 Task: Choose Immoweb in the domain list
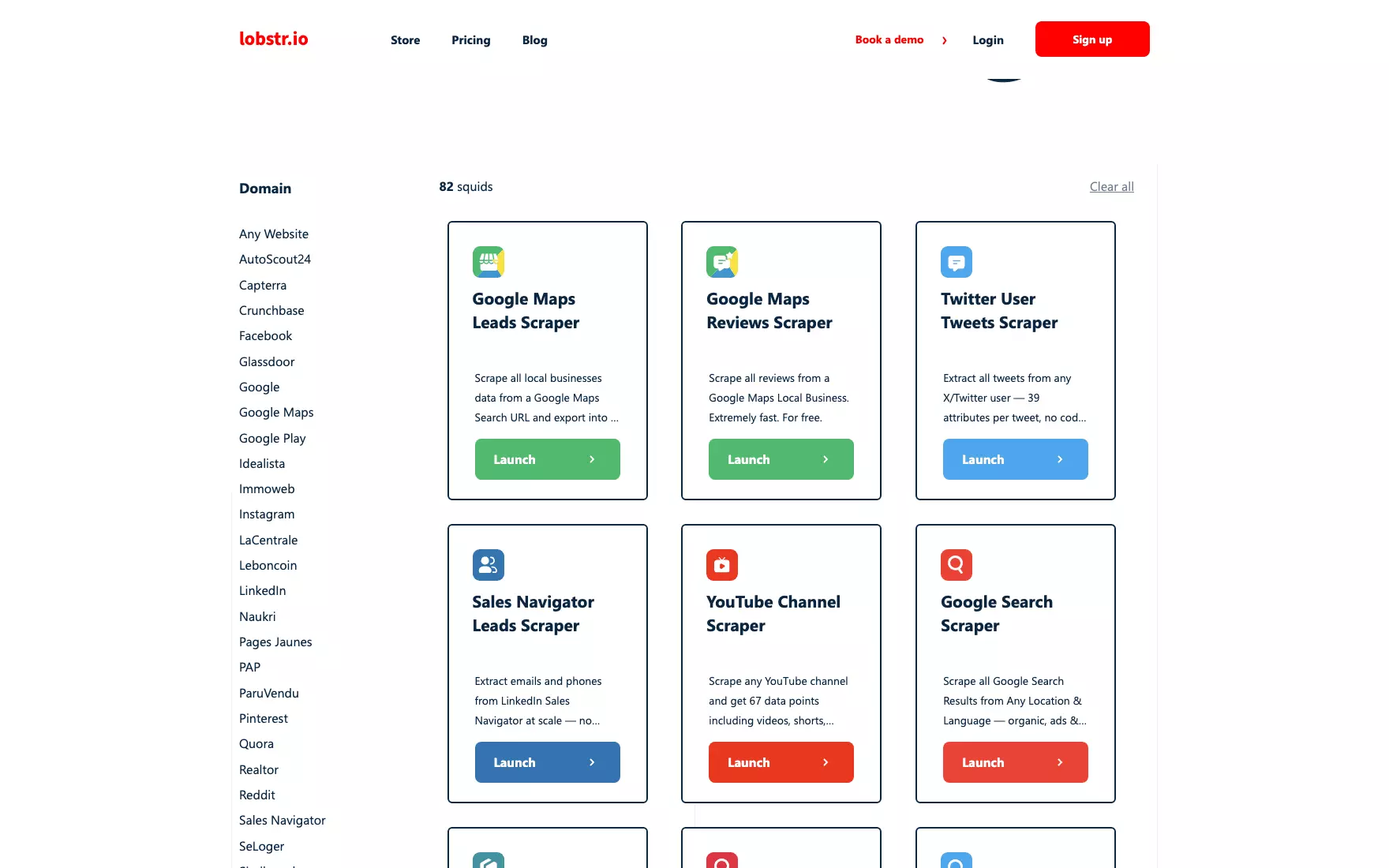[x=266, y=489]
